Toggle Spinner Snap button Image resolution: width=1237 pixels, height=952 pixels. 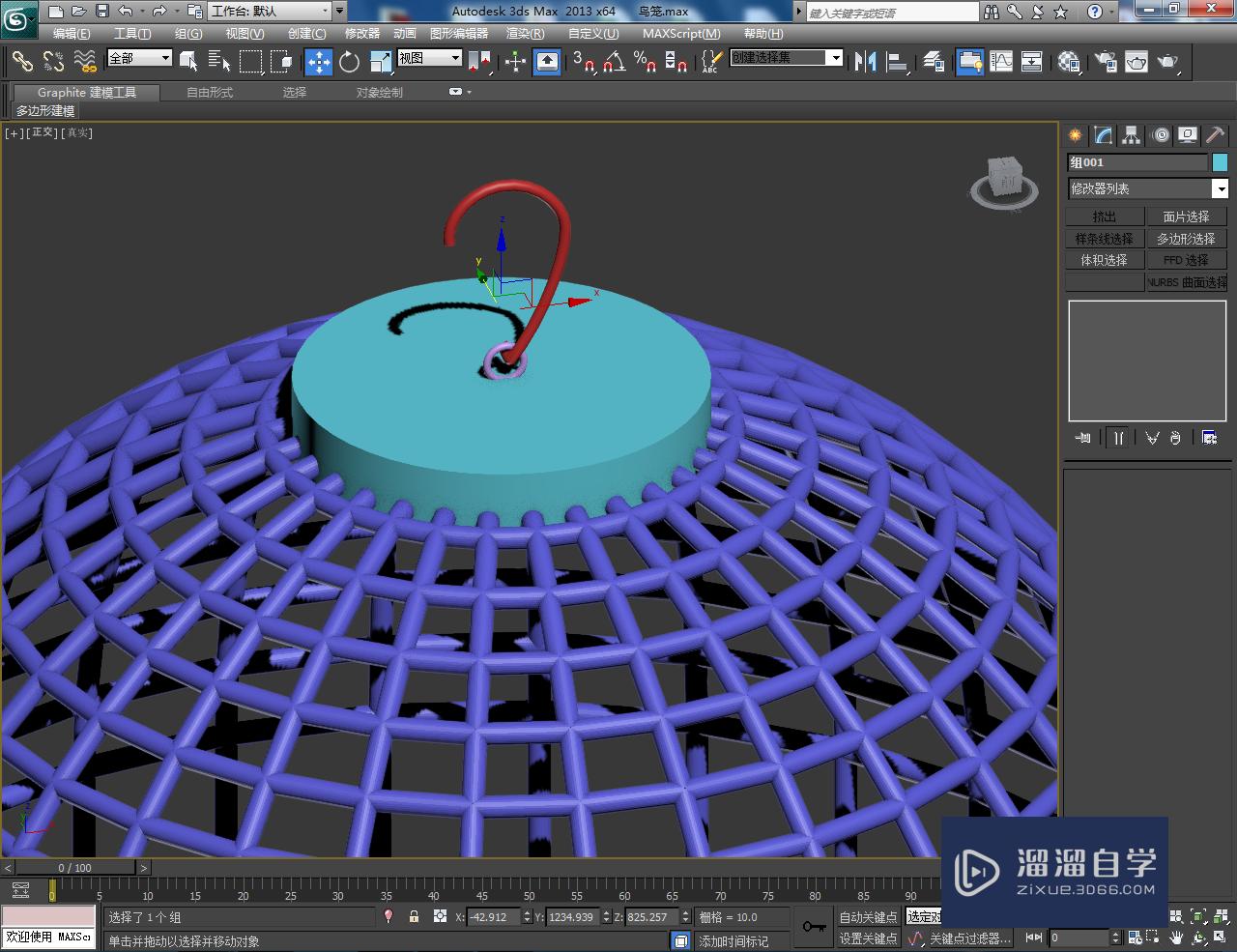click(x=676, y=62)
